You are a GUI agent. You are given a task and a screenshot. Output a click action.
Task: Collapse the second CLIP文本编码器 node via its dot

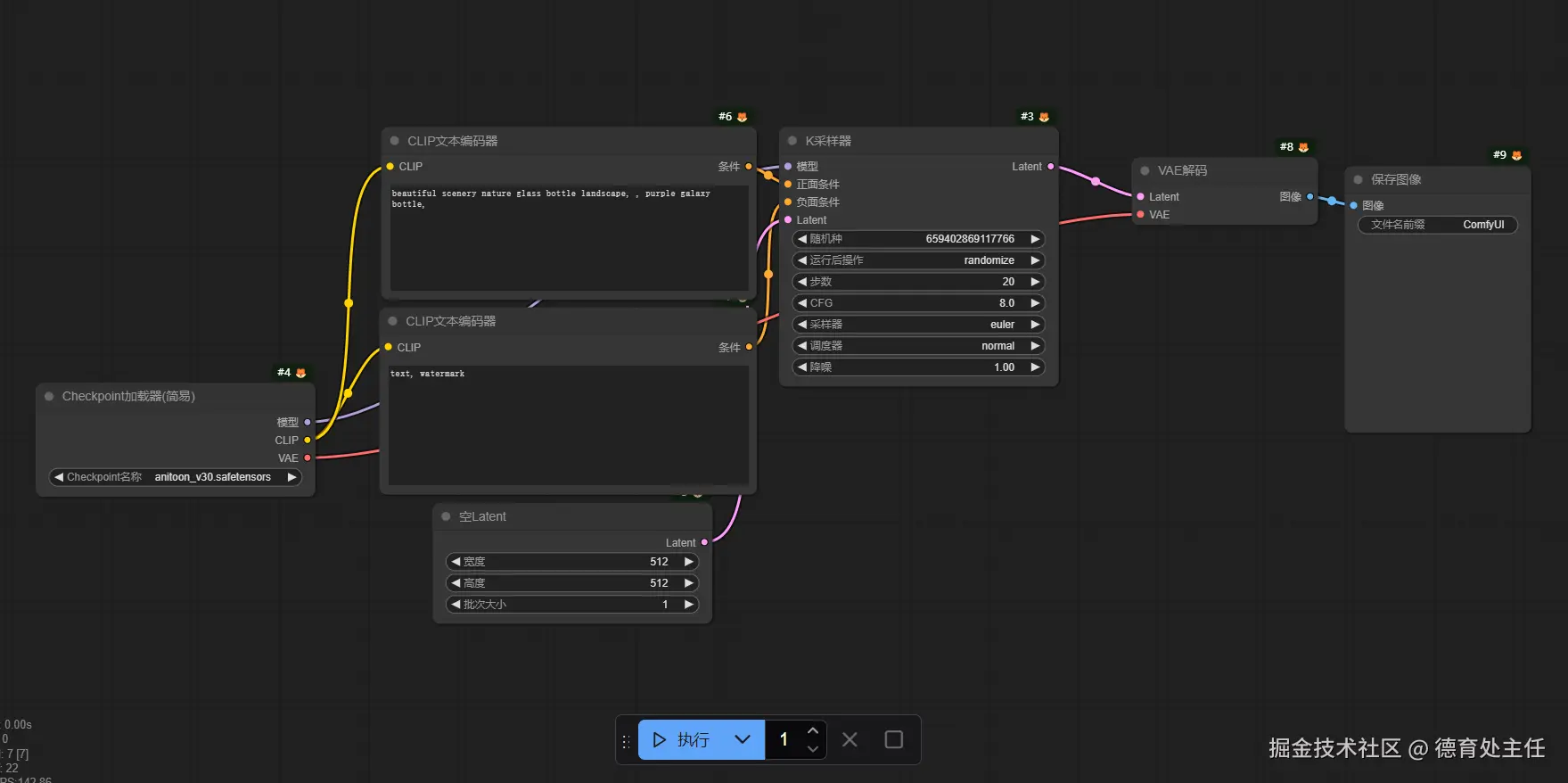(392, 321)
